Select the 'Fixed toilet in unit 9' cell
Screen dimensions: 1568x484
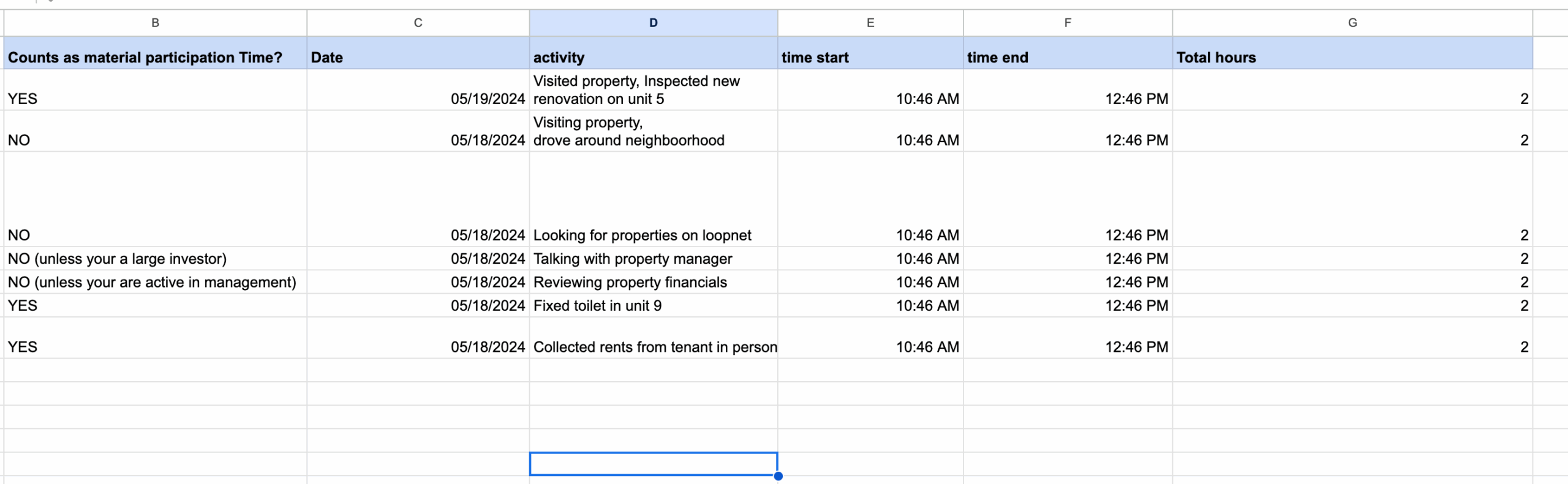pos(652,305)
